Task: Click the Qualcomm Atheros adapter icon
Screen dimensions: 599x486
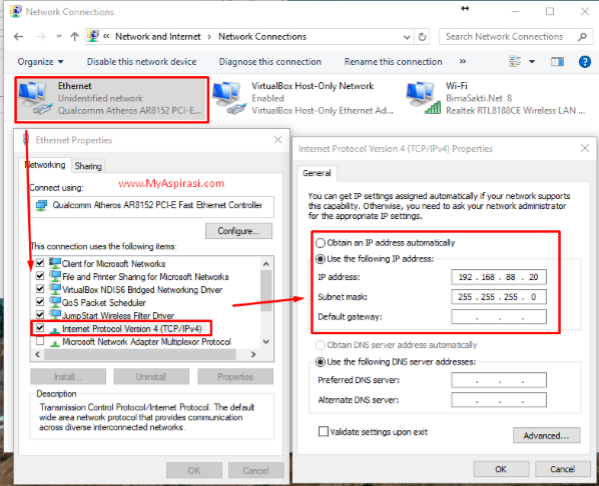Action: (x=41, y=205)
